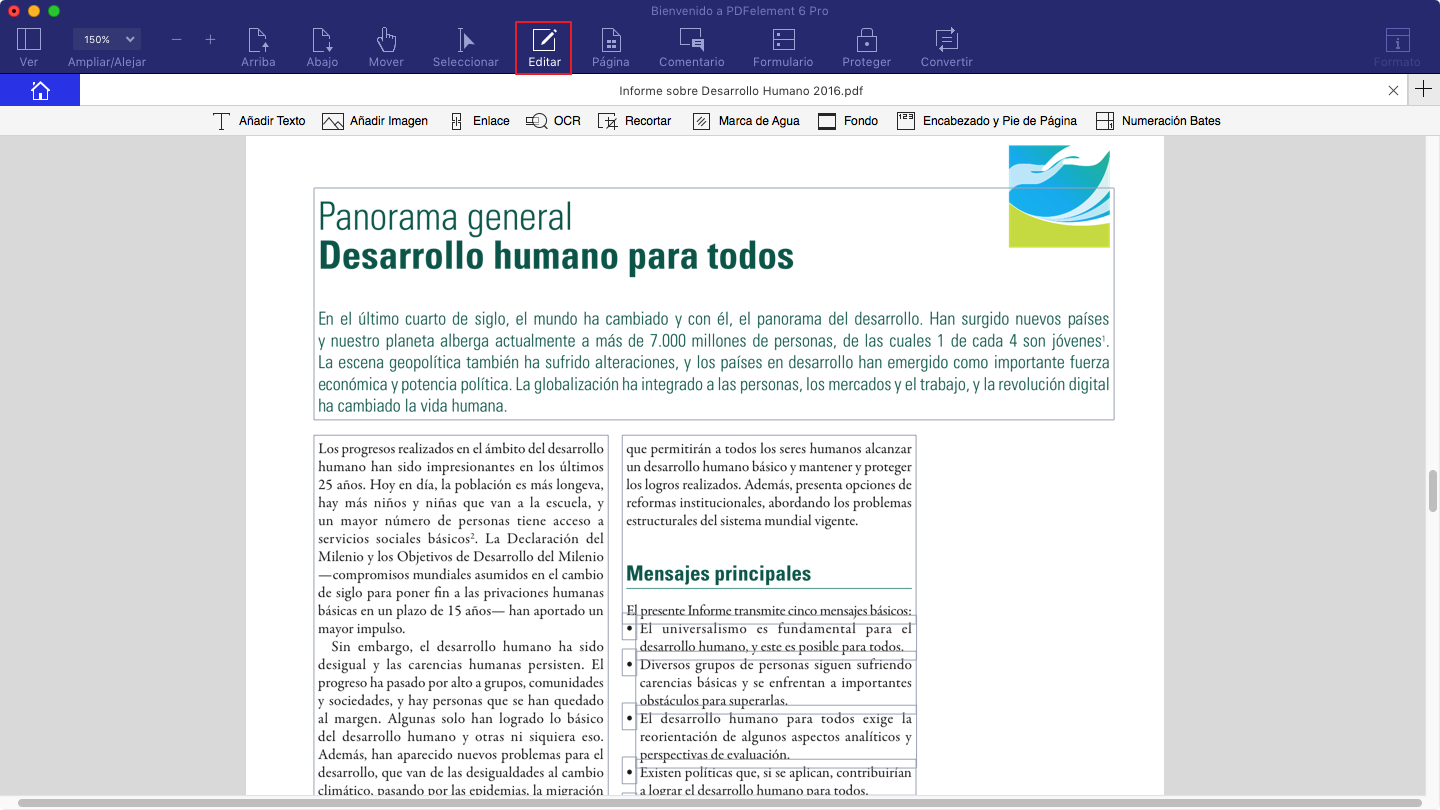This screenshot has width=1440, height=810.
Task: Go to the Home screen tab
Action: click(40, 90)
